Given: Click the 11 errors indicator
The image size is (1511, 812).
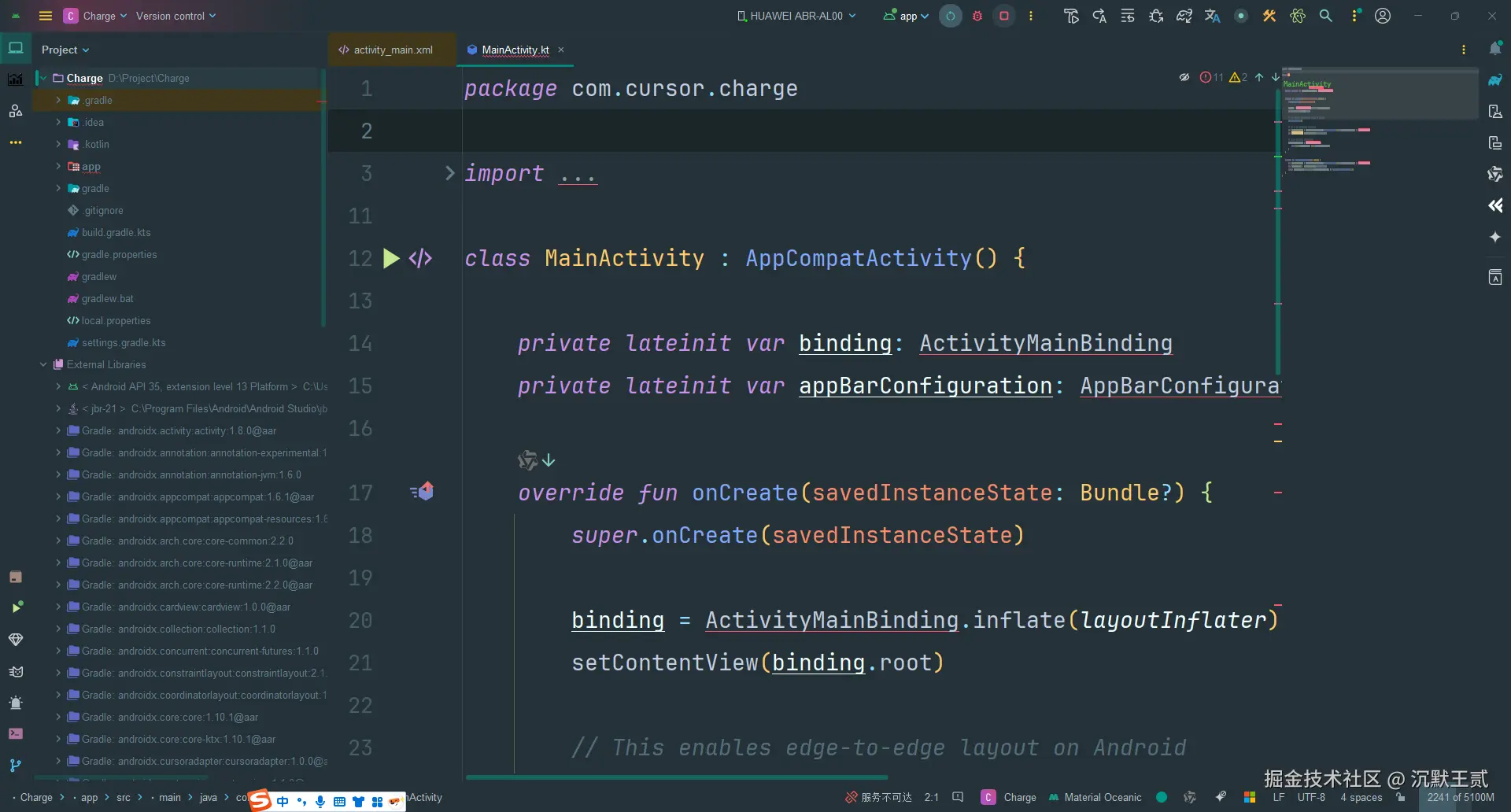Looking at the screenshot, I should (x=1212, y=77).
